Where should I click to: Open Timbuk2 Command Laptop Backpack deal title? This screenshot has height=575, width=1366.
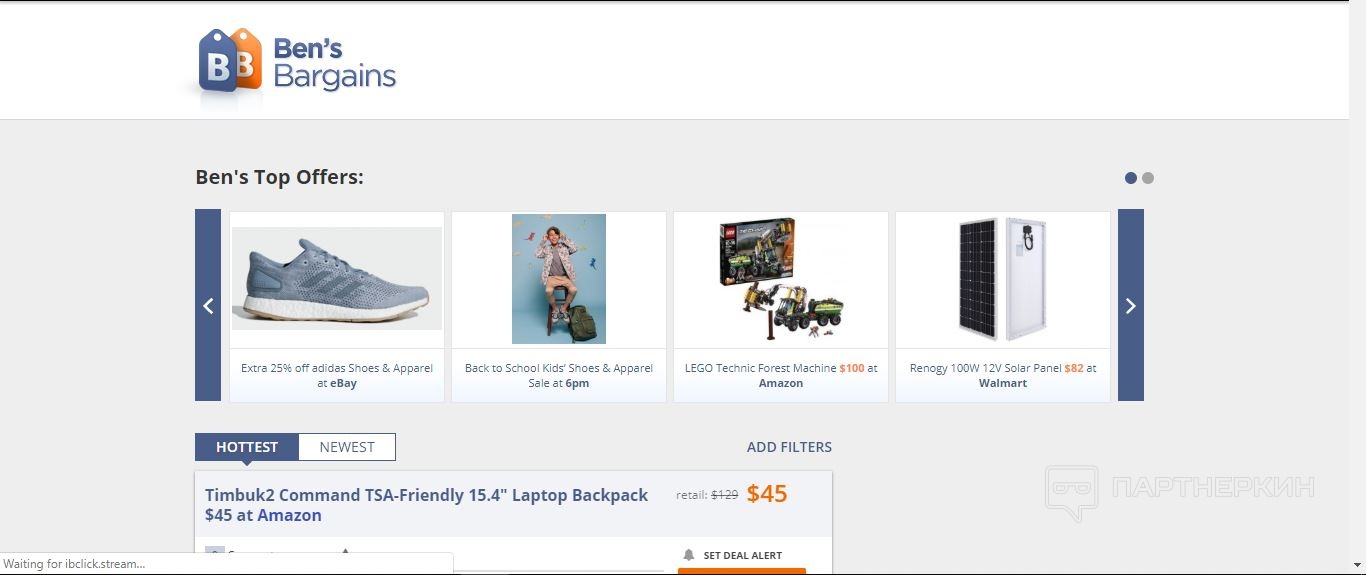click(x=427, y=505)
